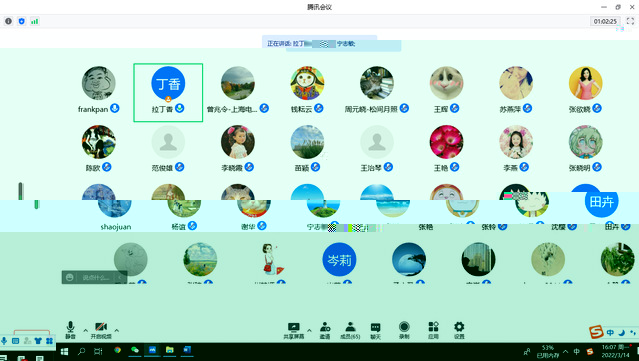Open the apps (应用) icon
This screenshot has width=639, height=361.
tap(433, 330)
